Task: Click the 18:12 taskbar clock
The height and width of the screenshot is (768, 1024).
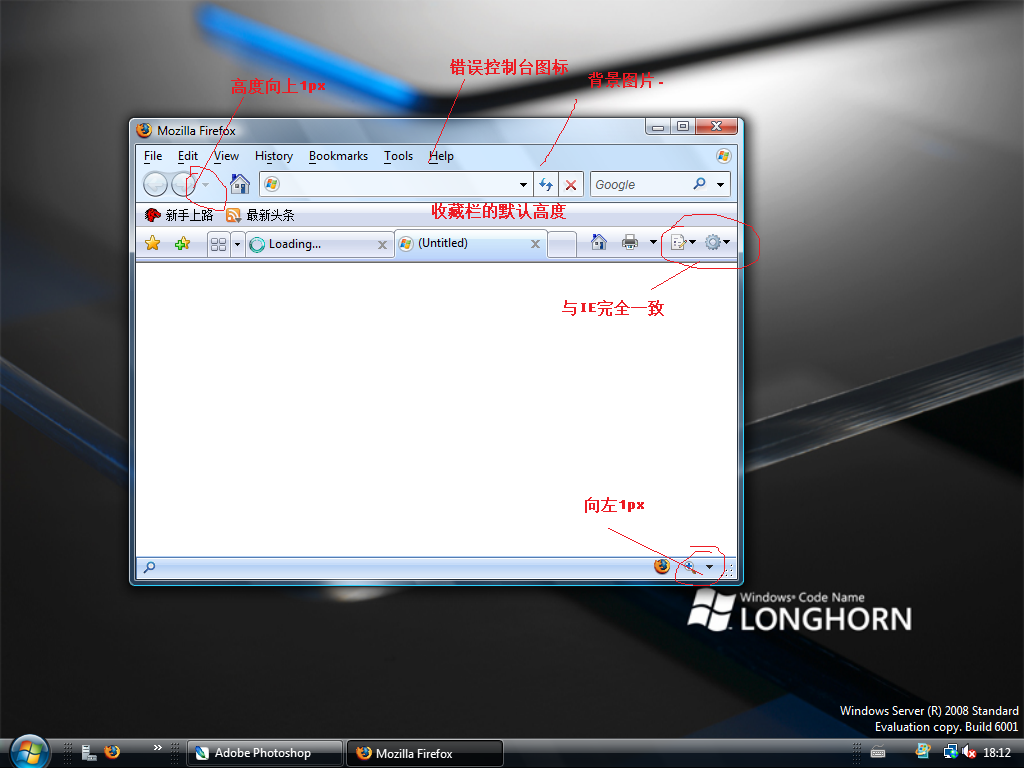Action: click(997, 753)
